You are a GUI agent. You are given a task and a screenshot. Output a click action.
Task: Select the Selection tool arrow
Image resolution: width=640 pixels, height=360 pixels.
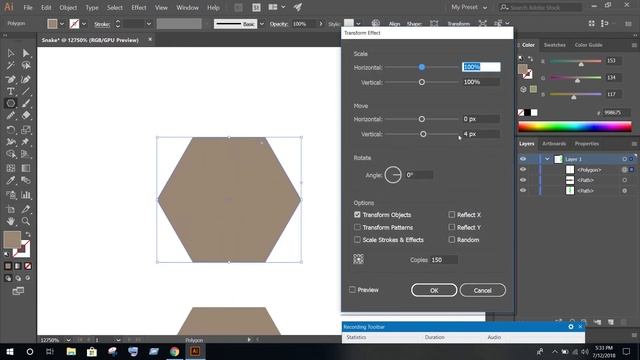(x=11, y=53)
